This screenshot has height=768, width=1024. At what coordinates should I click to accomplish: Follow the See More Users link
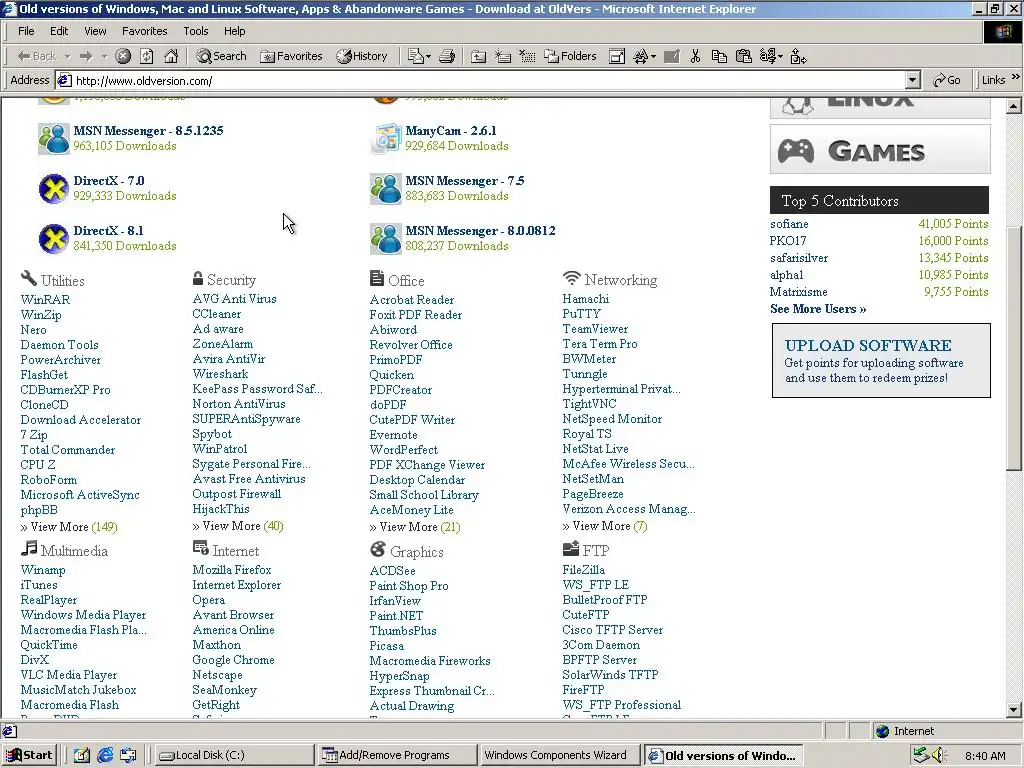[818, 309]
